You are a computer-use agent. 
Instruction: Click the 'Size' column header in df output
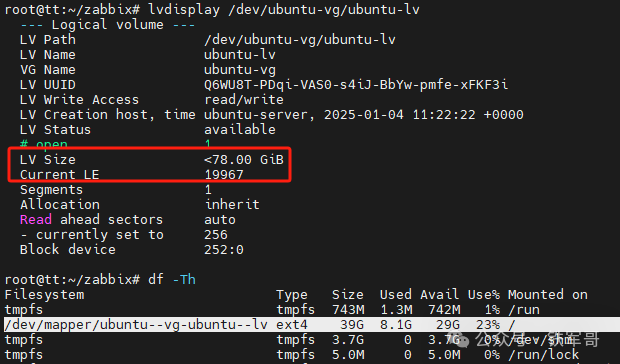click(348, 295)
